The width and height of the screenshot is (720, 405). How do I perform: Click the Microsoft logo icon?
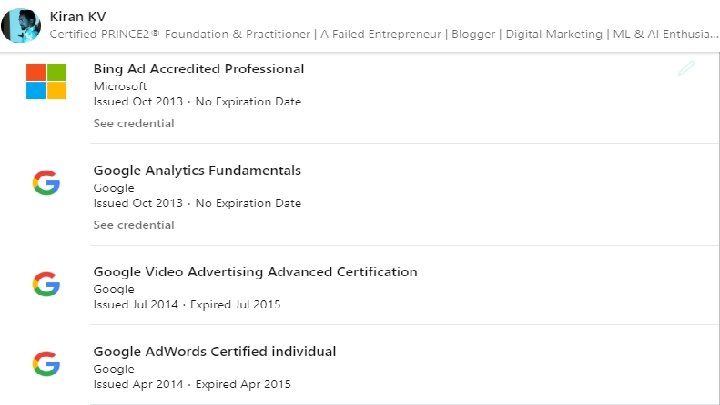(46, 81)
